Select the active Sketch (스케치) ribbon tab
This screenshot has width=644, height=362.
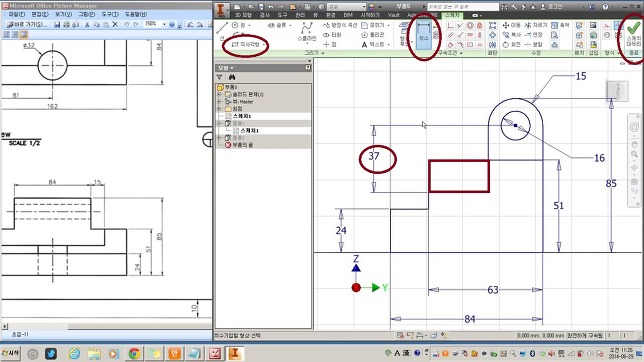[452, 15]
